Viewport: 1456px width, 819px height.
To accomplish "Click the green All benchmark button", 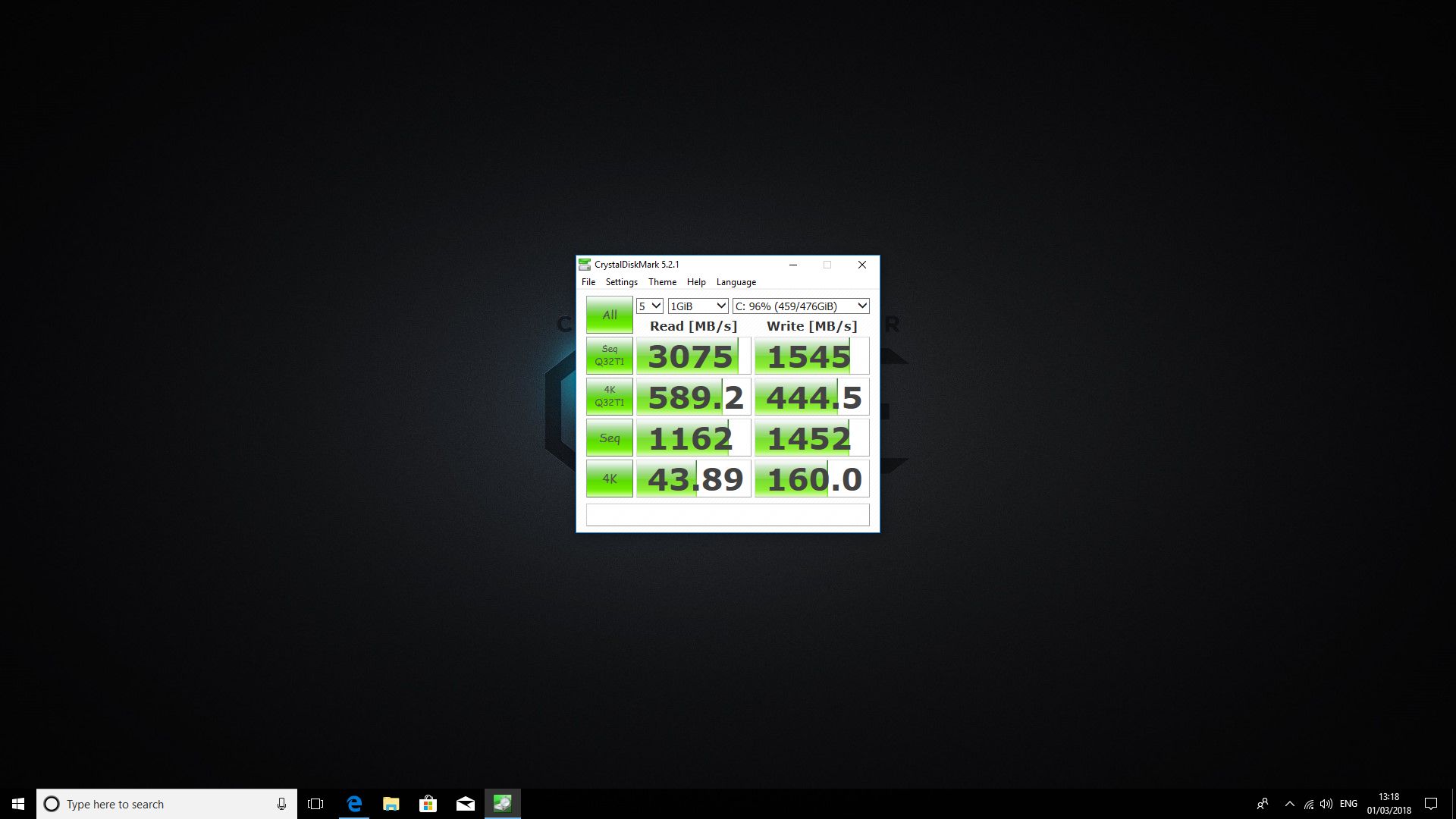I will click(x=609, y=315).
